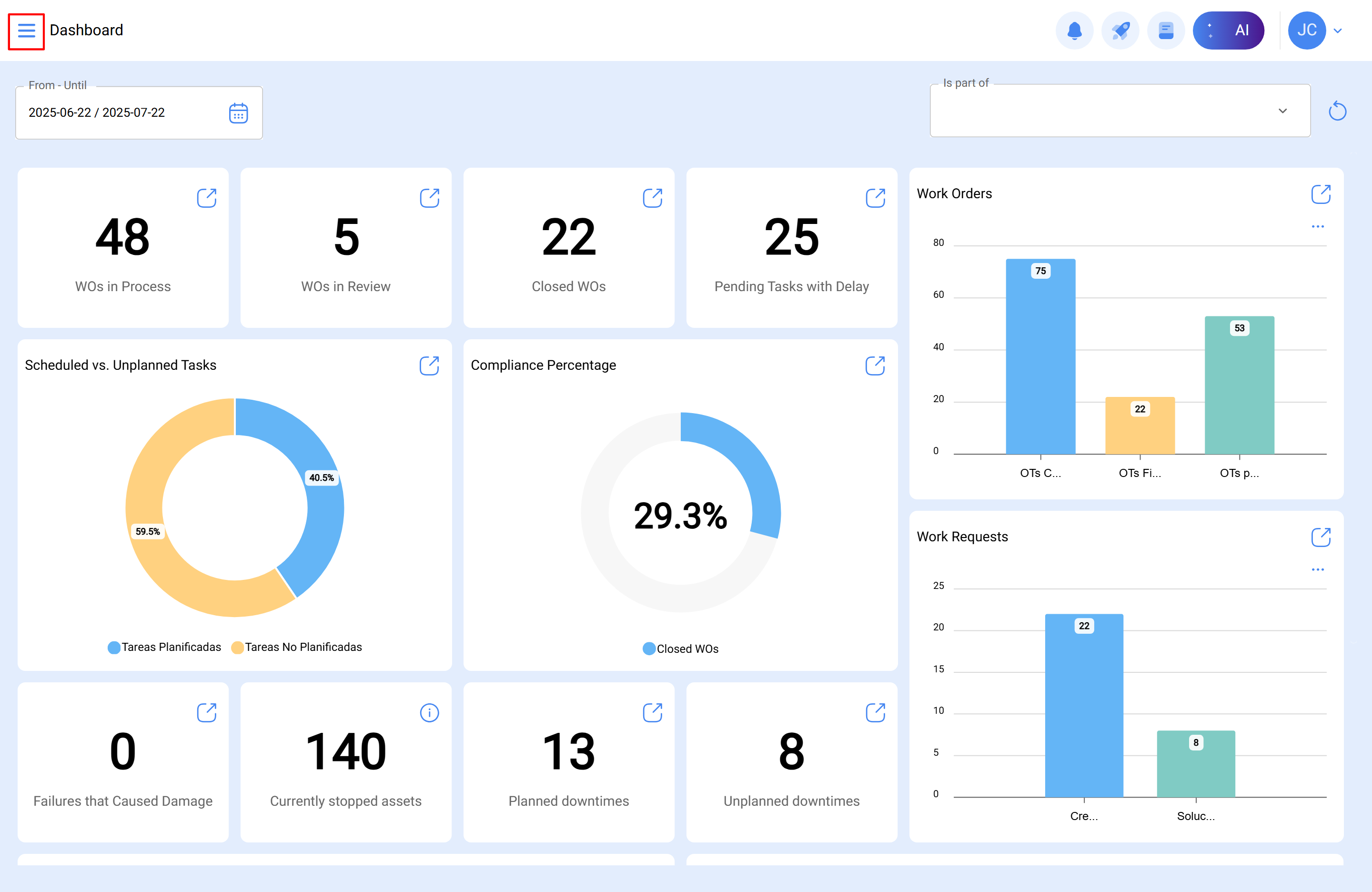Open the Work Requests ellipsis options

(x=1318, y=570)
